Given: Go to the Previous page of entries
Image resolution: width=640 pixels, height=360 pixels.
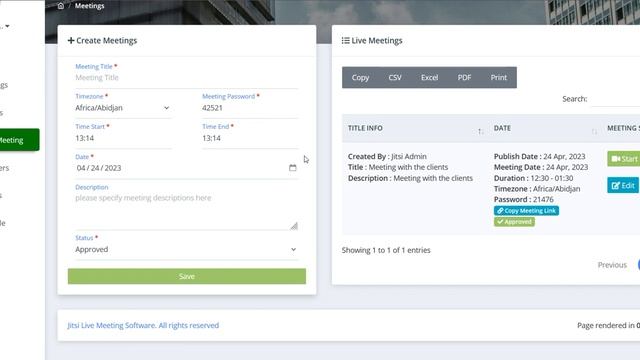Looking at the screenshot, I should point(612,265).
